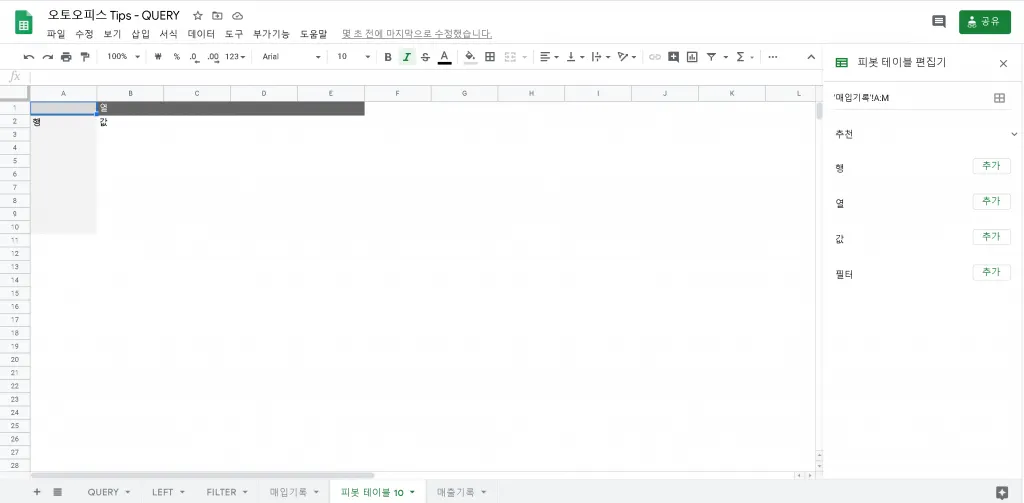
Task: Show more toolbar options
Action: (773, 57)
